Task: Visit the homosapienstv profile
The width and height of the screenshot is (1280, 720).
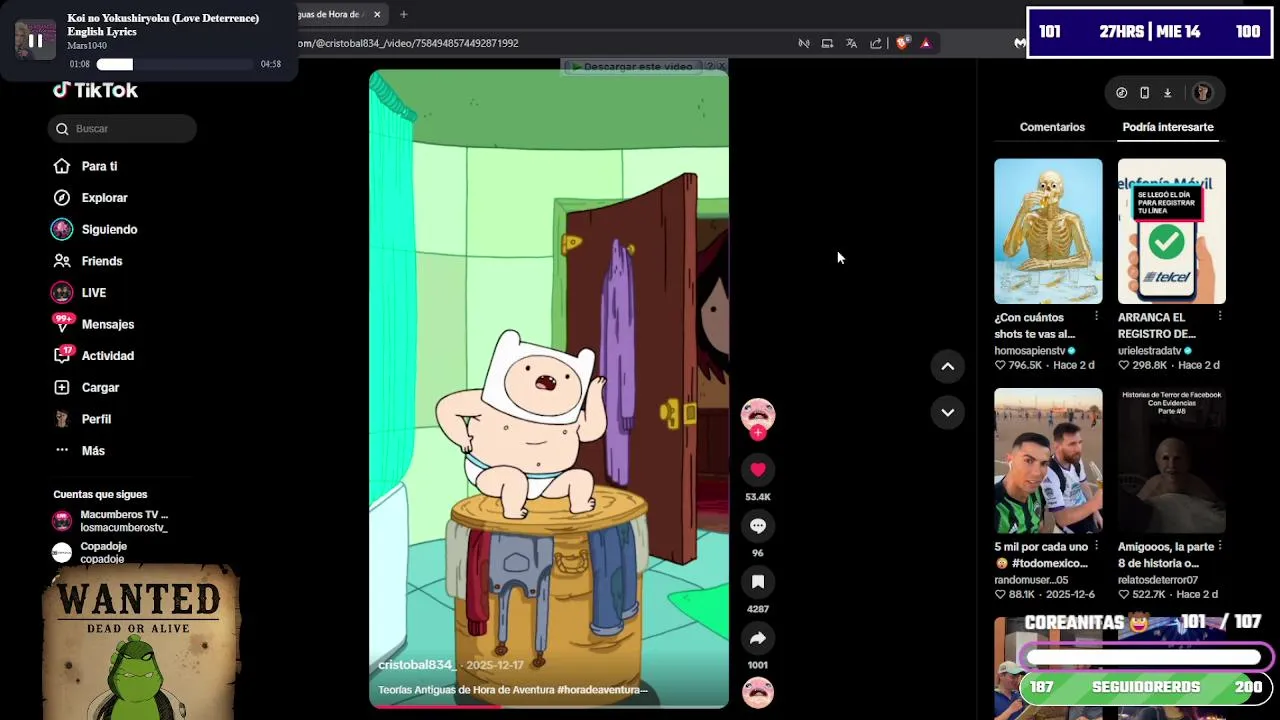Action: click(1030, 351)
